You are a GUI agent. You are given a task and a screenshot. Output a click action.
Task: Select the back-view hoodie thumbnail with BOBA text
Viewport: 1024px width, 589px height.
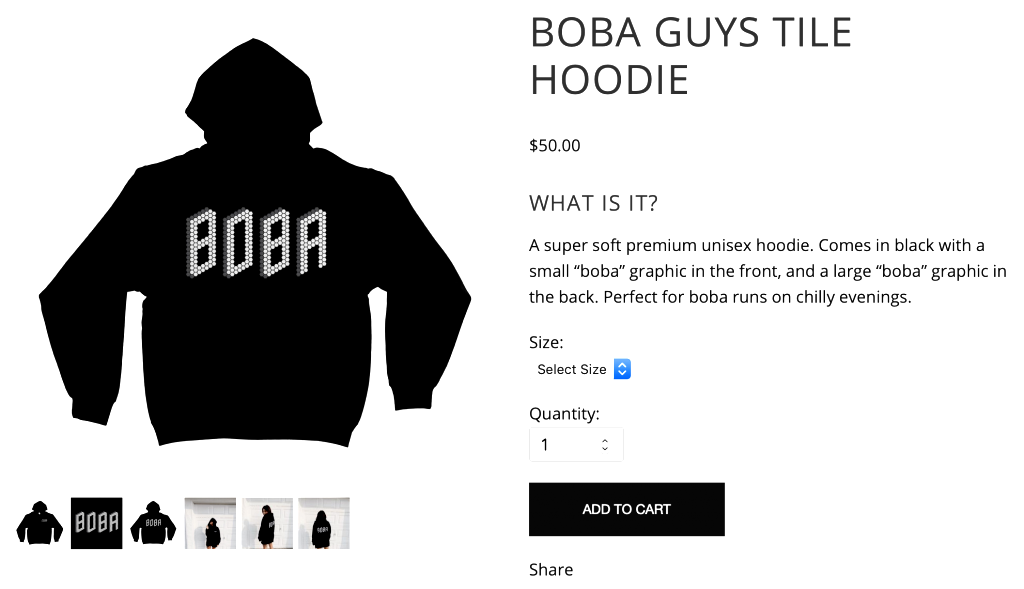coord(153,523)
